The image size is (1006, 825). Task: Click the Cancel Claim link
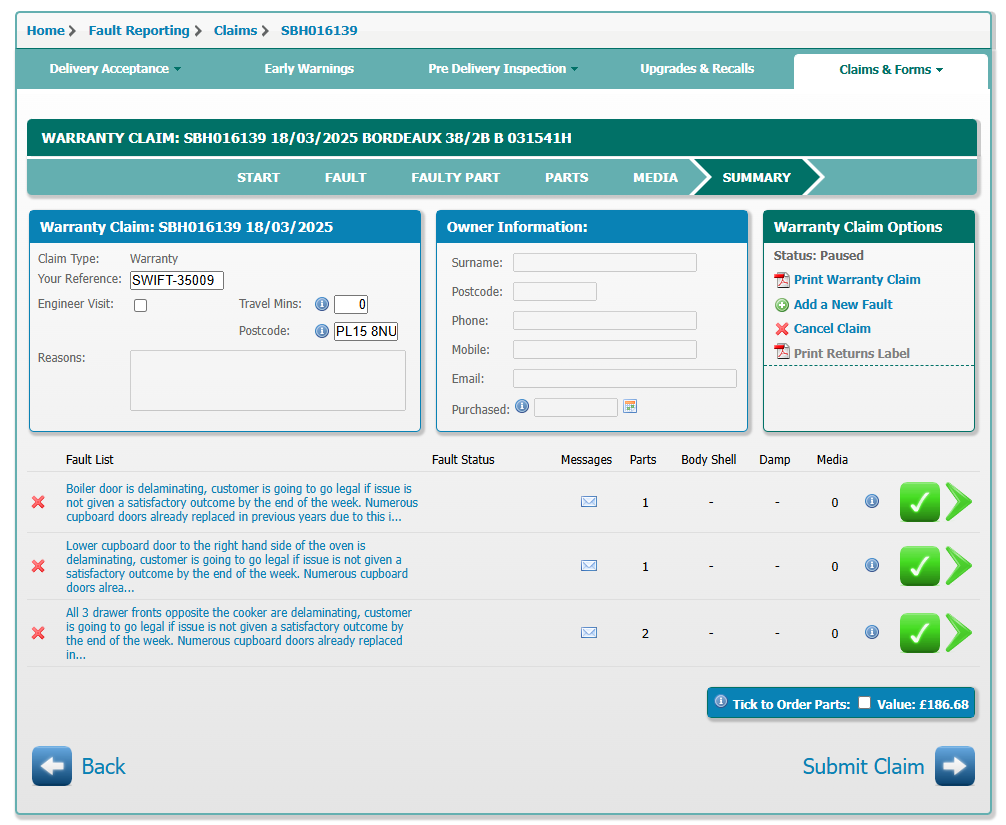[x=831, y=329]
